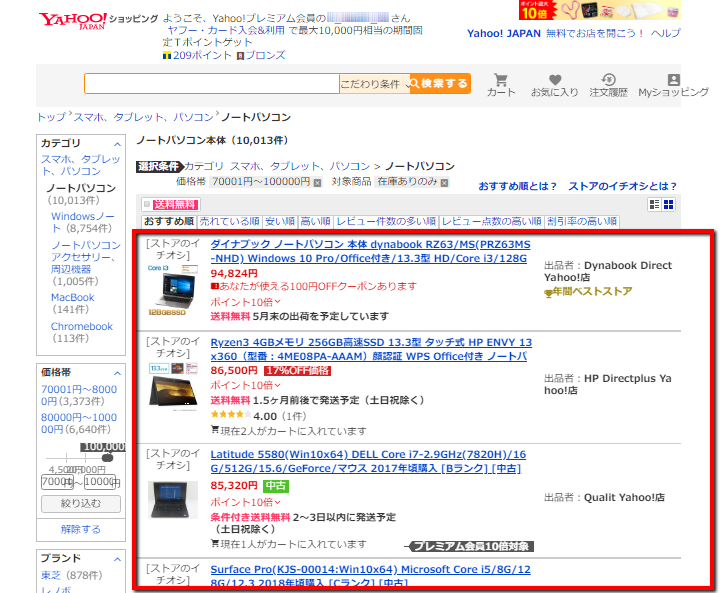Collapse the カテゴリ sidebar section

pyautogui.click(x=117, y=143)
